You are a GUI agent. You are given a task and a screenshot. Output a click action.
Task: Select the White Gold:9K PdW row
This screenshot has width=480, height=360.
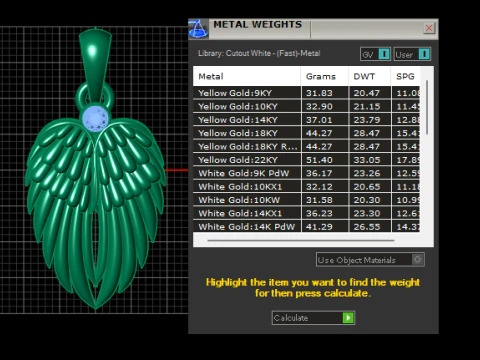point(306,173)
